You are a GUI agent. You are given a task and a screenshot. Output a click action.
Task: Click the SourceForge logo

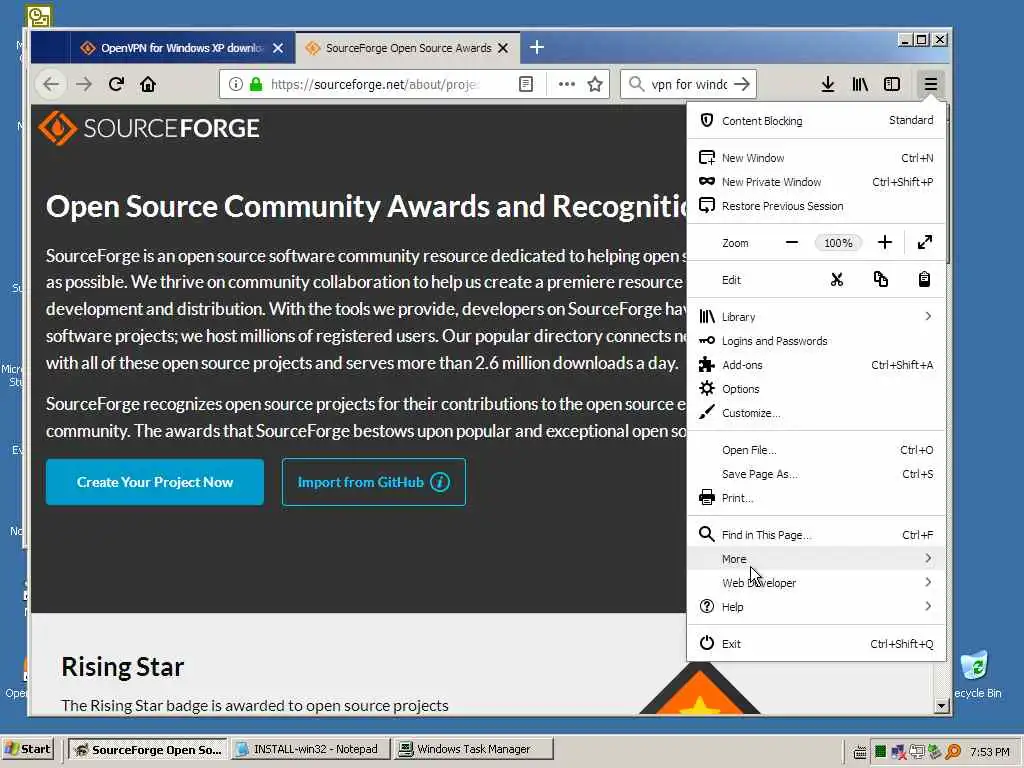(150, 128)
